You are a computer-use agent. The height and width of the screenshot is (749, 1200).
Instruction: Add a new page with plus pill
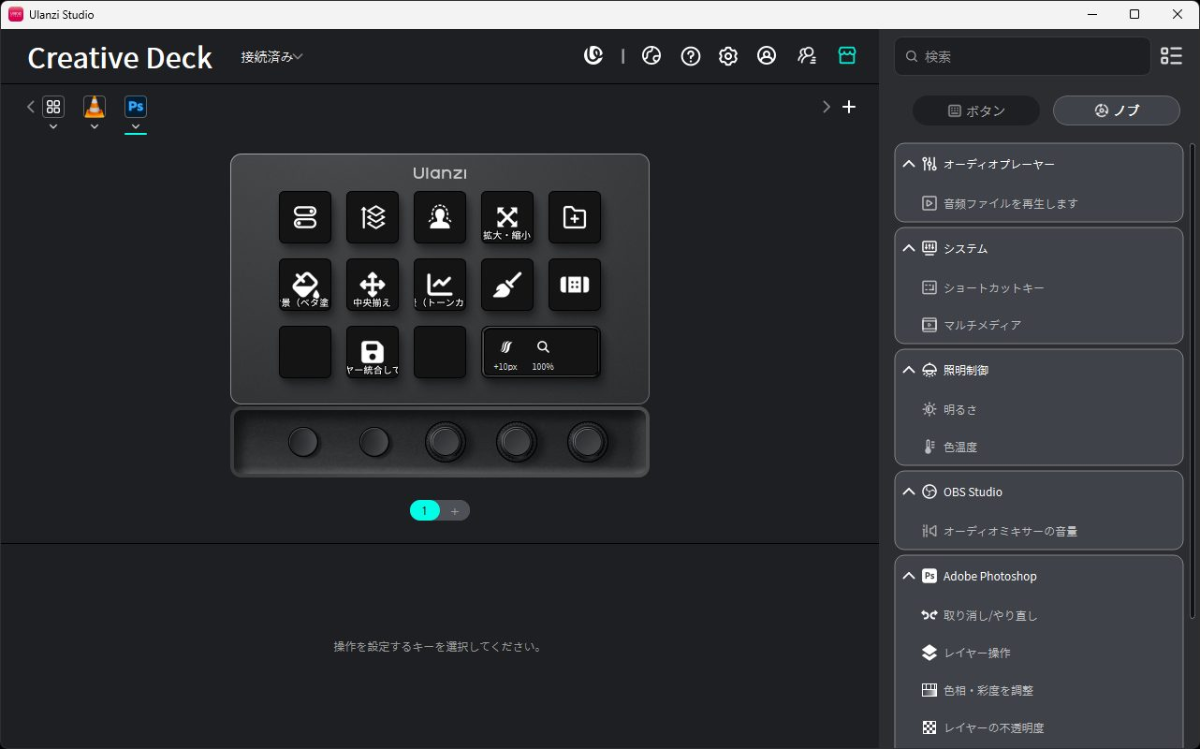454,511
